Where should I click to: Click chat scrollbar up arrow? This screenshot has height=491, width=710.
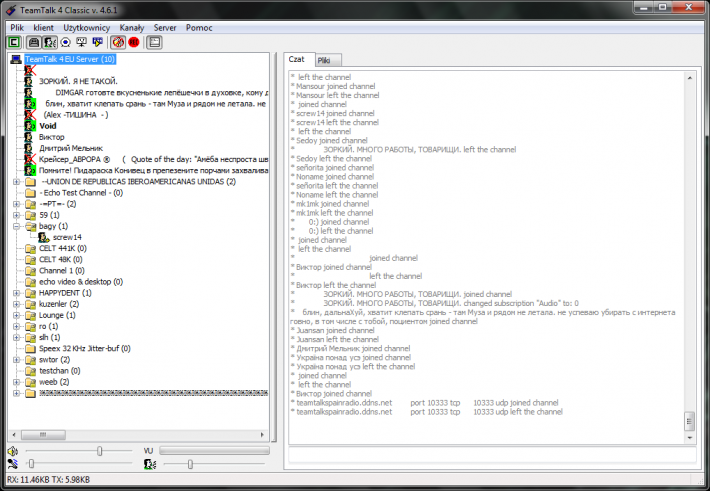(x=690, y=78)
